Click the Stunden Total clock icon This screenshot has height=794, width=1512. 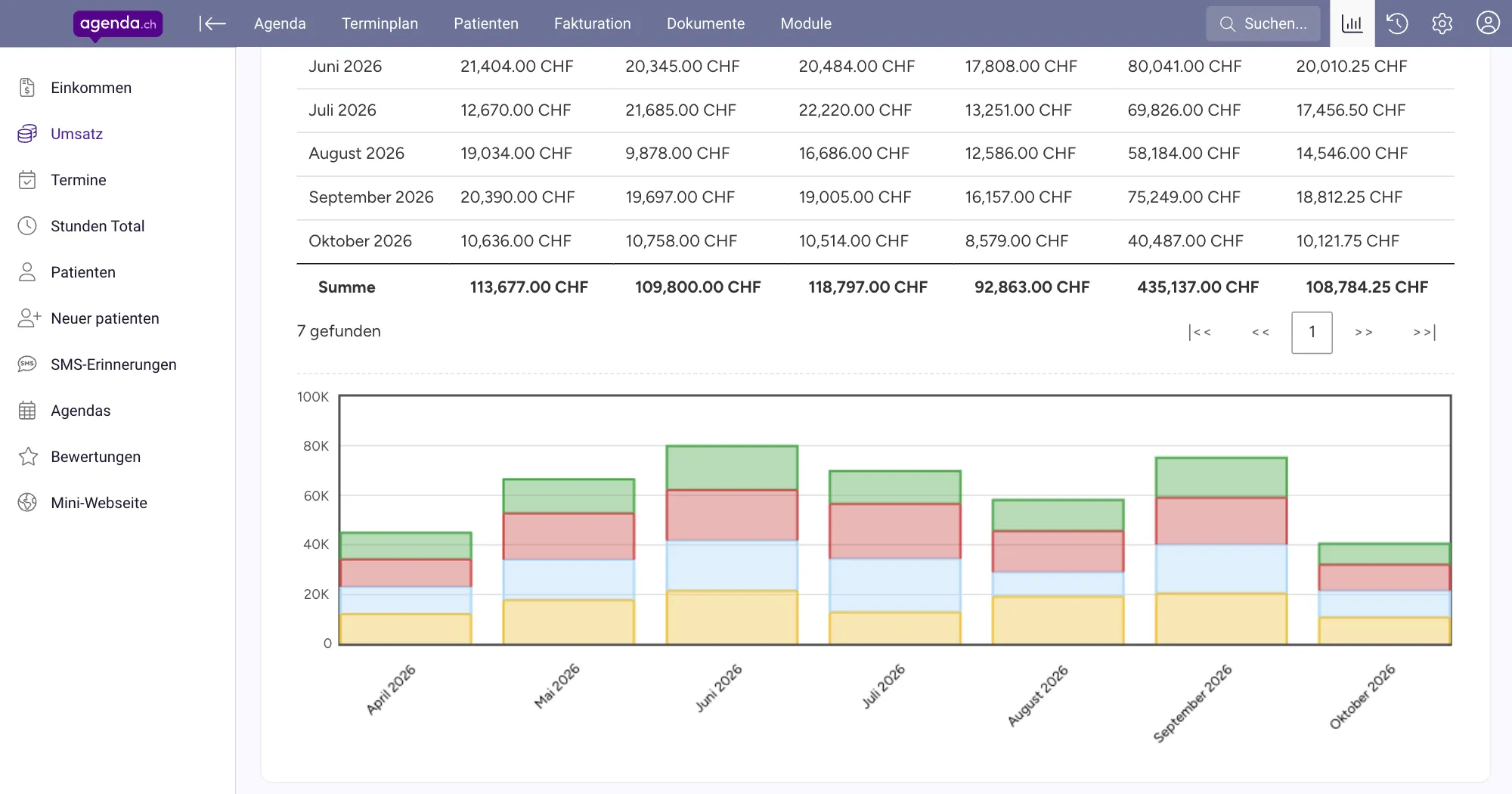point(27,226)
